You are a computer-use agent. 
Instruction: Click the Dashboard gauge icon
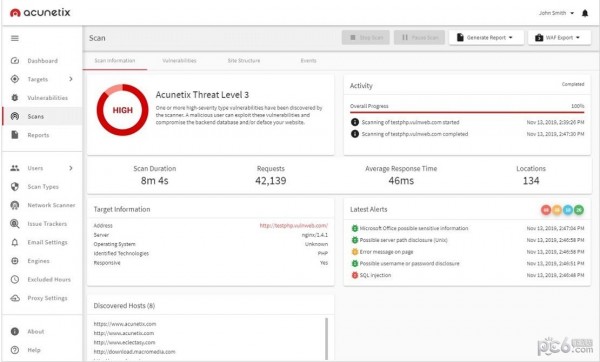pos(15,60)
